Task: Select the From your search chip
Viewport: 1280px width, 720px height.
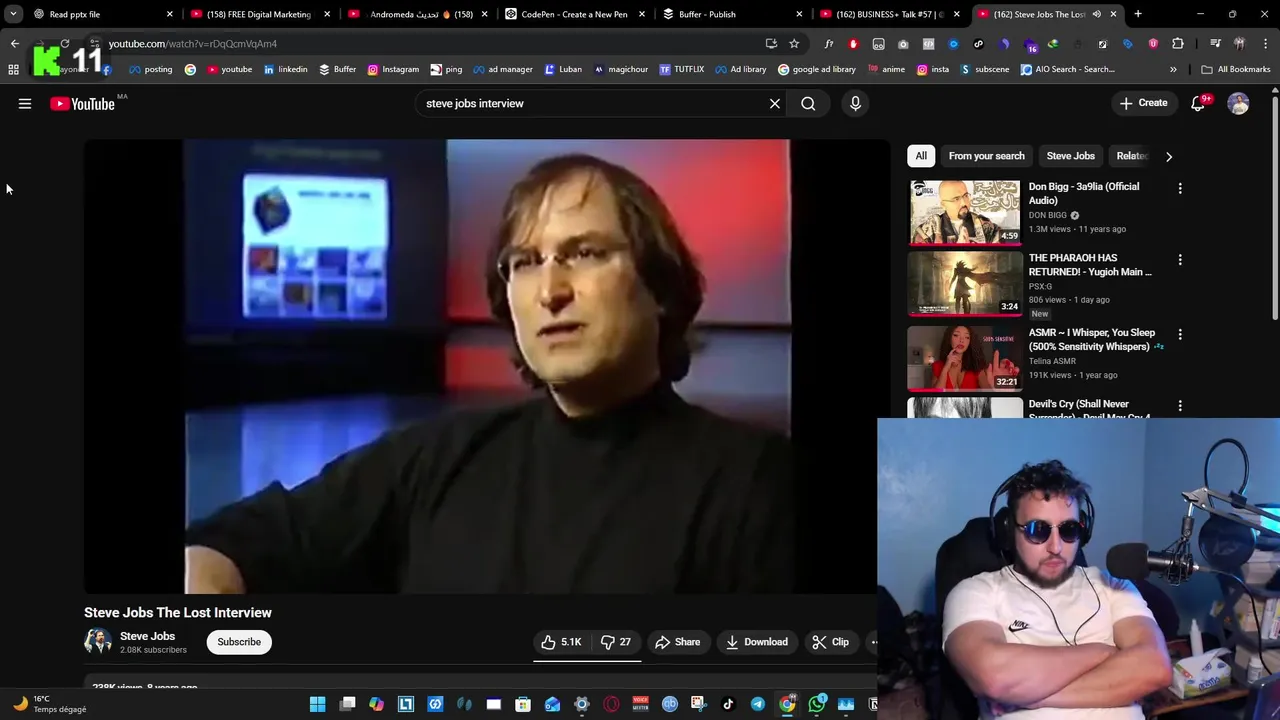Action: (986, 156)
